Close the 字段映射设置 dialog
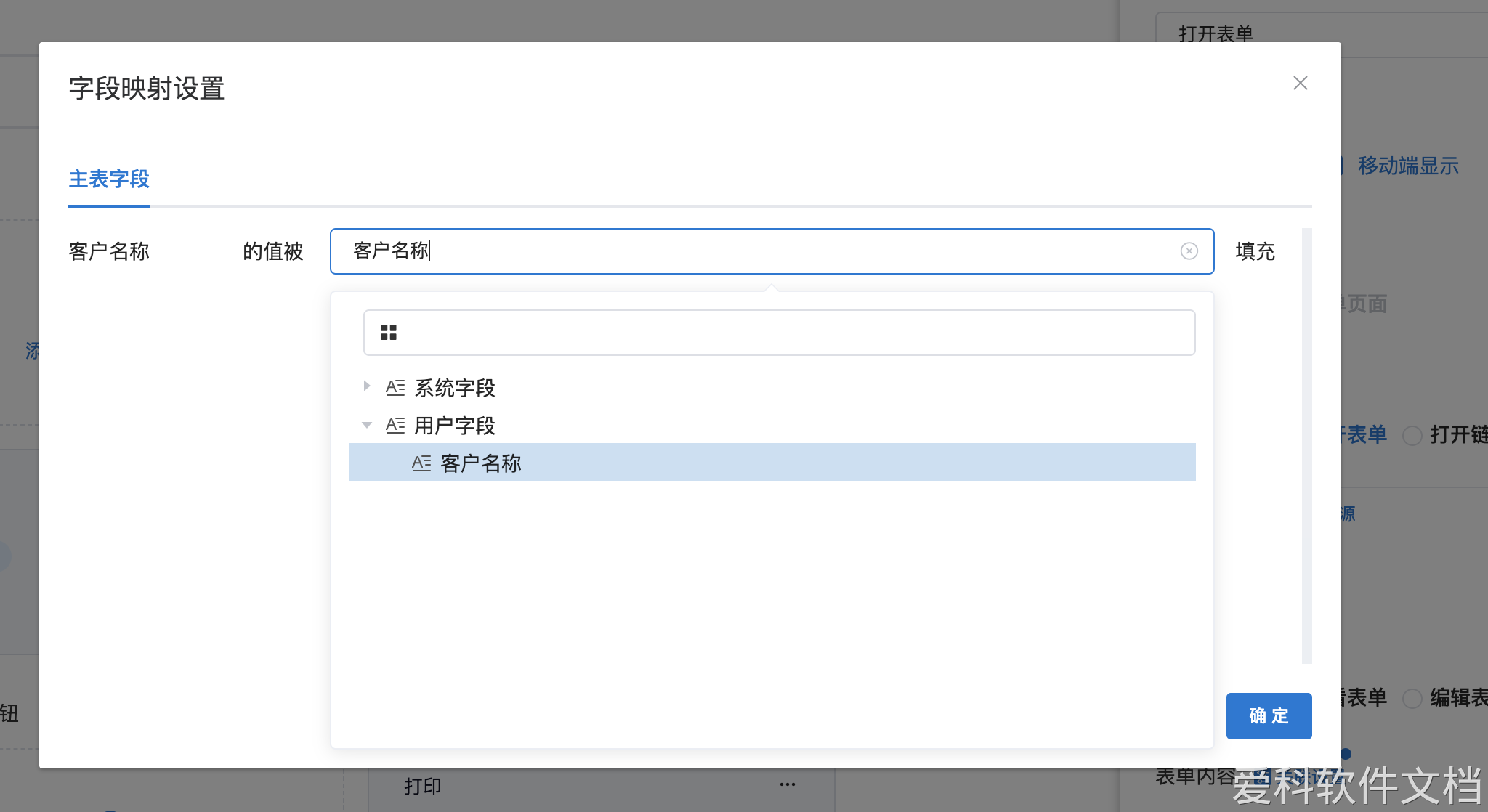The height and width of the screenshot is (812, 1488). click(1300, 83)
